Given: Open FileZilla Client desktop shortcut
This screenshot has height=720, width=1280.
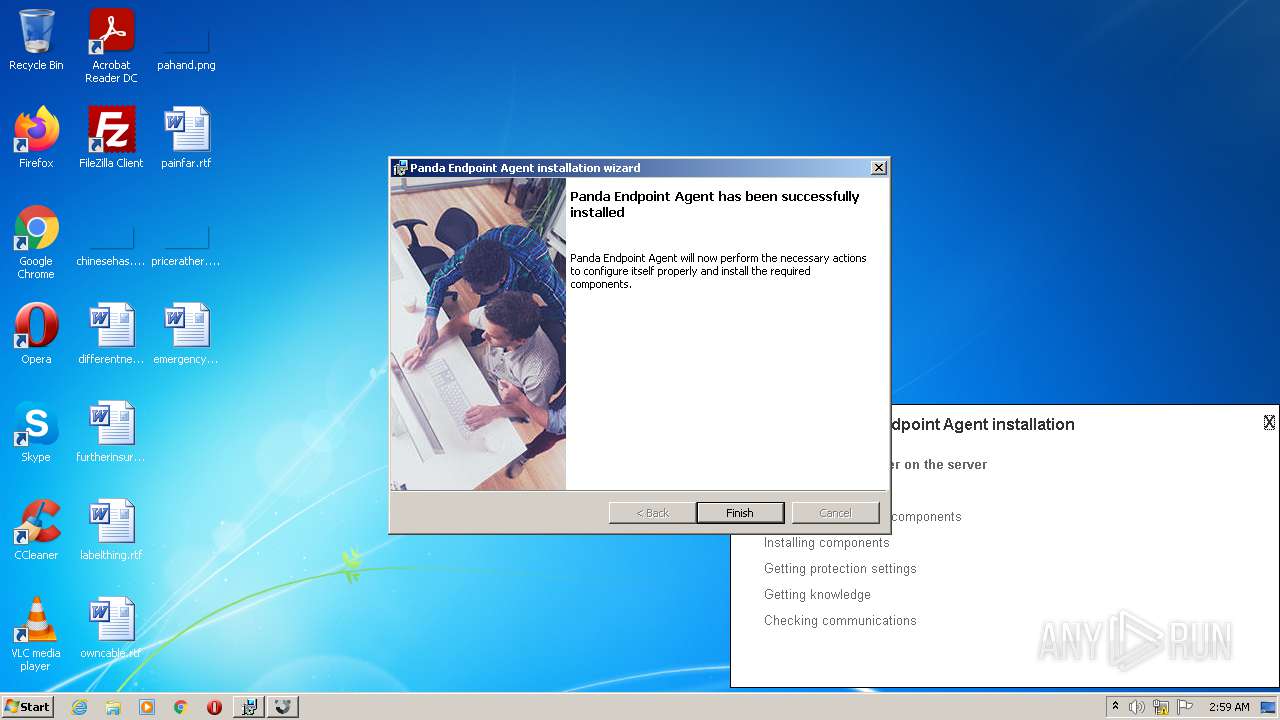Looking at the screenshot, I should (111, 138).
